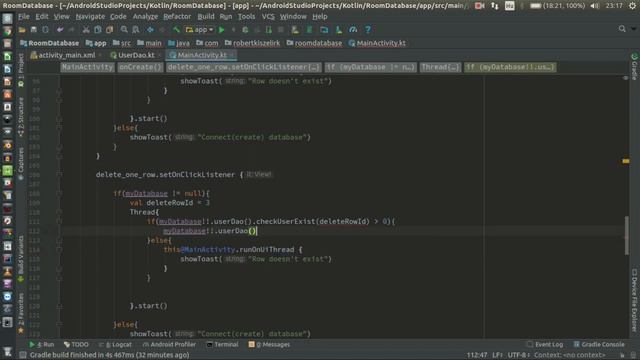Screen dimensions: 640x360
Task: Run the app with green play button
Action: tap(222, 29)
